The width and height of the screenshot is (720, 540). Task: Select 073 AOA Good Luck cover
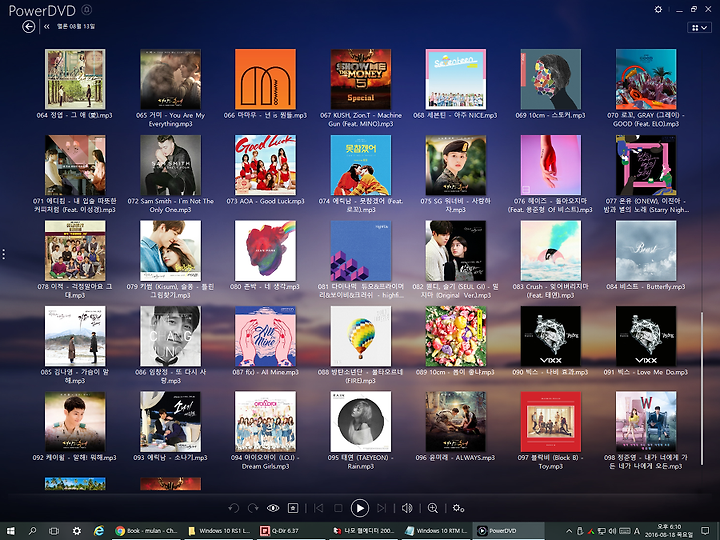265,165
